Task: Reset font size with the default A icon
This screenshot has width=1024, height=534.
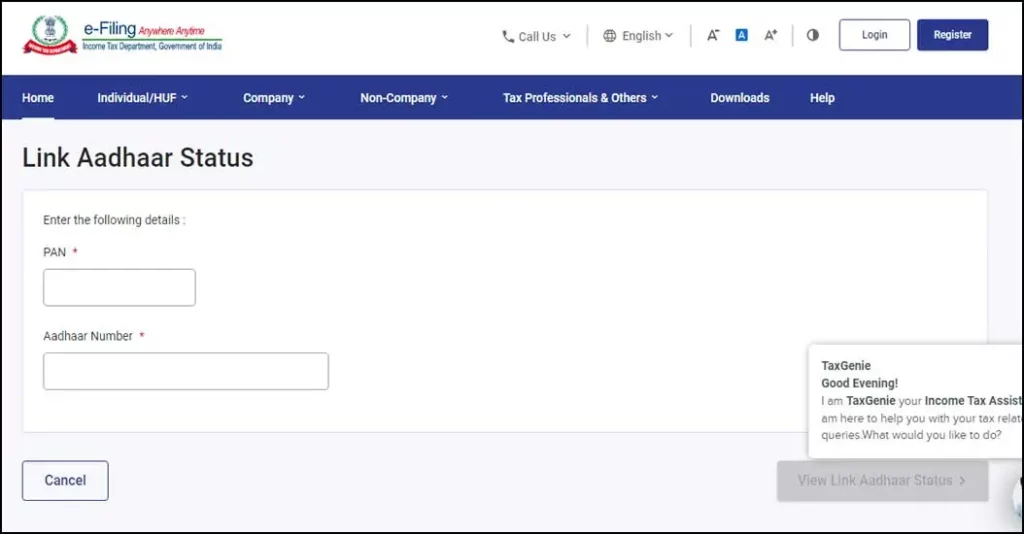Action: [x=741, y=35]
